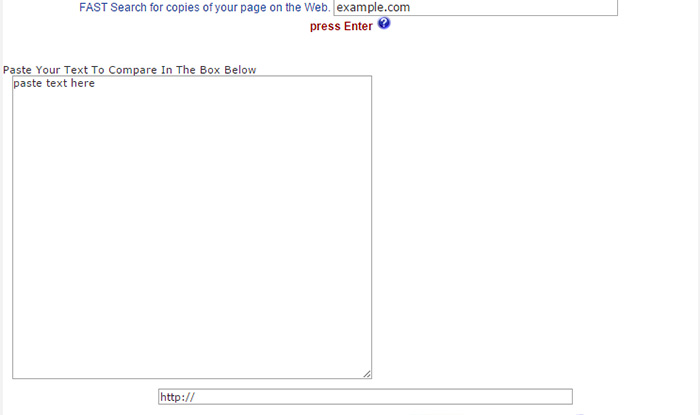The image size is (700, 415).
Task: Click the word FAST in search label
Action: pyautogui.click(x=93, y=8)
